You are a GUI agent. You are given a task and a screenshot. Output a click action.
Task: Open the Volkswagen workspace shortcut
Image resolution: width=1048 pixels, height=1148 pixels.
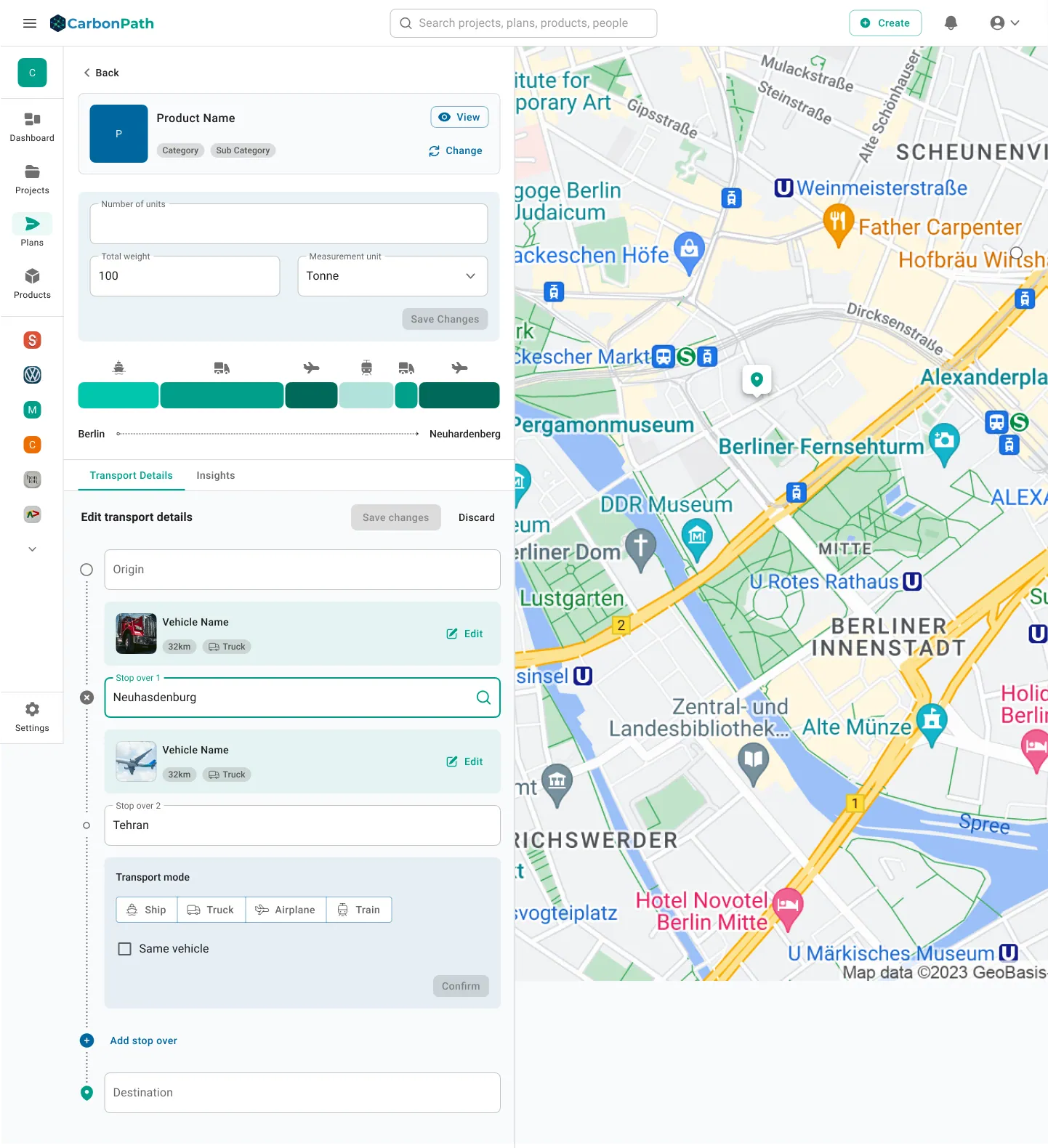(x=32, y=375)
